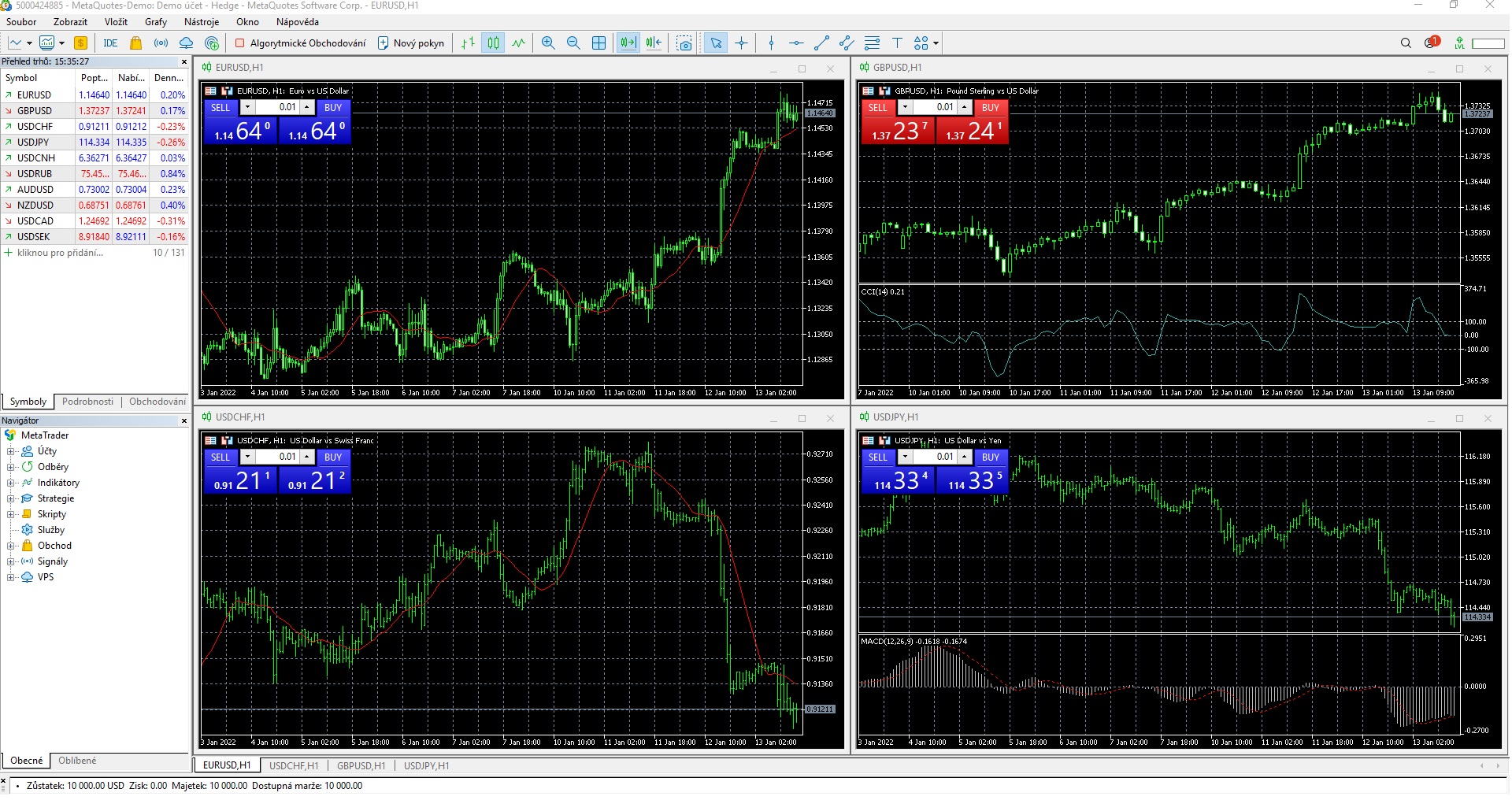Expand the Indikátory tree node
Image resolution: width=1512 pixels, height=800 pixels.
pyautogui.click(x=11, y=483)
